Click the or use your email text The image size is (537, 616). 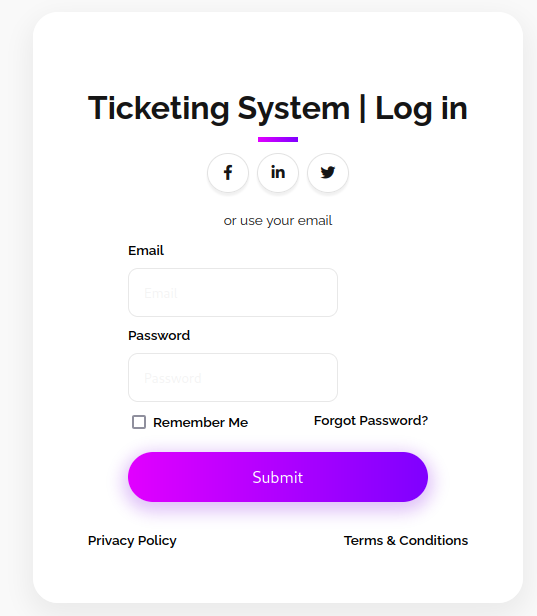(x=278, y=221)
